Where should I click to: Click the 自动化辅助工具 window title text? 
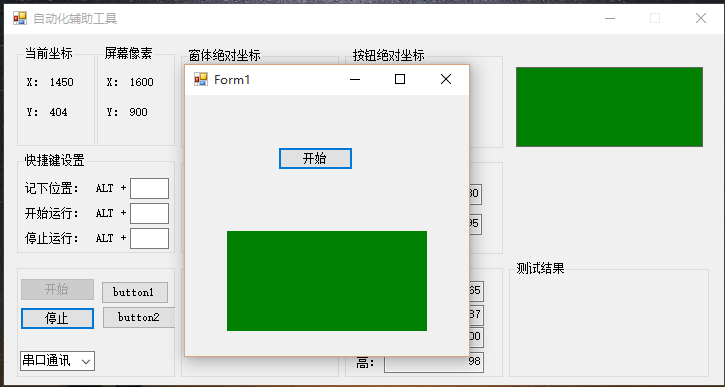(75, 18)
